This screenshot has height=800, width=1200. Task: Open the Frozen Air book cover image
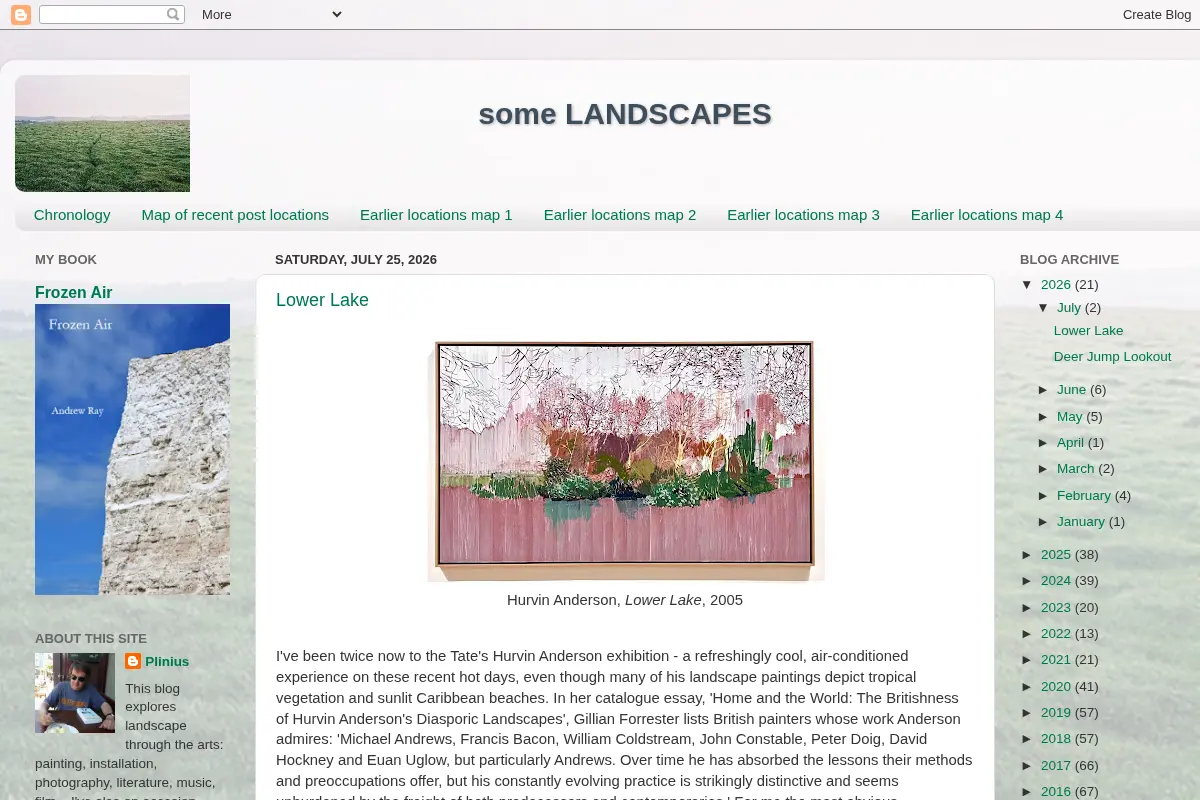click(132, 449)
